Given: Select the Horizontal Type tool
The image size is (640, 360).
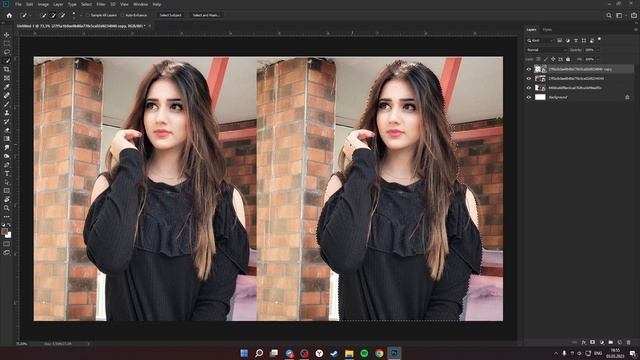Looking at the screenshot, I should tap(7, 173).
